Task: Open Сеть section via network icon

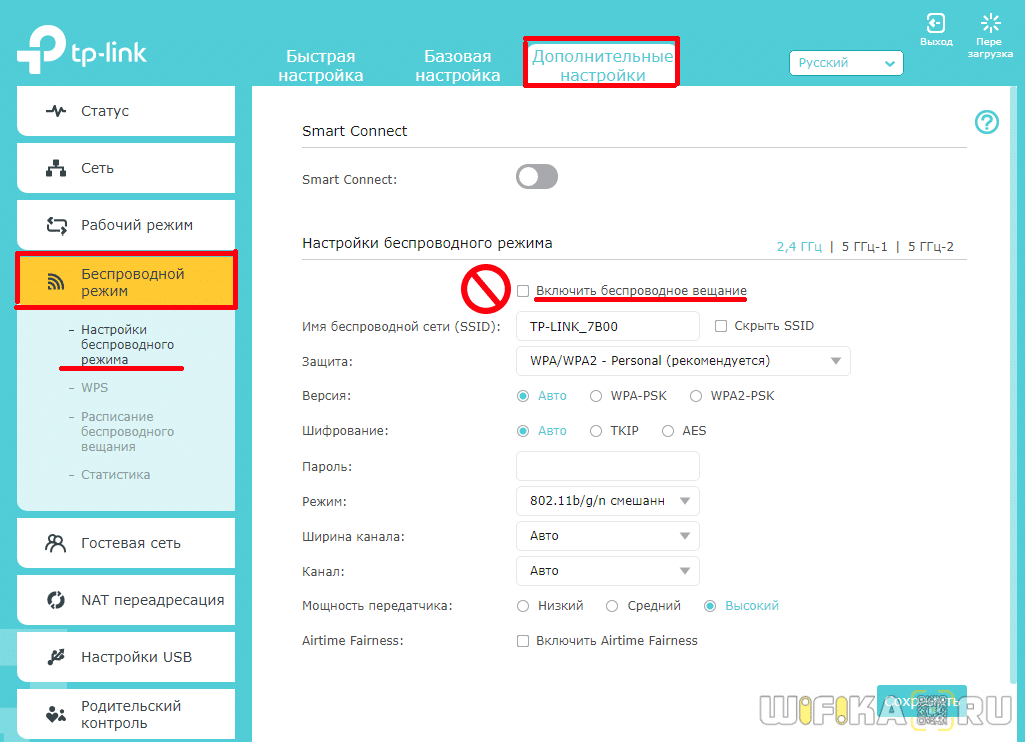Action: click(57, 168)
